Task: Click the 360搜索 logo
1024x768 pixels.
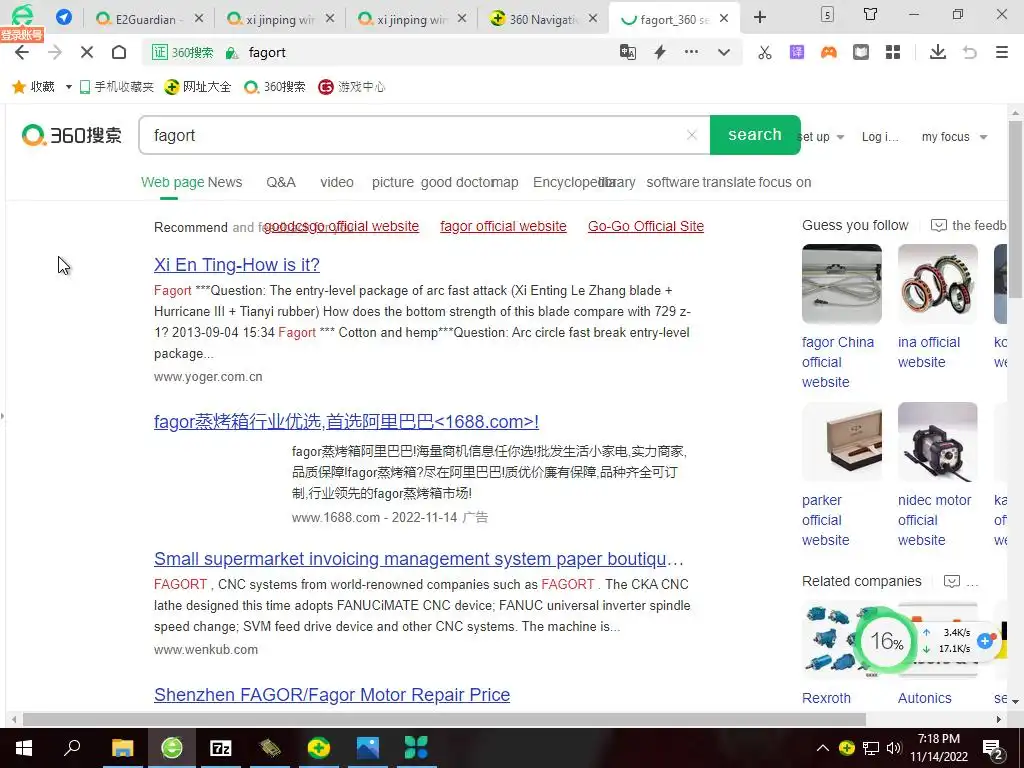Action: coord(72,135)
